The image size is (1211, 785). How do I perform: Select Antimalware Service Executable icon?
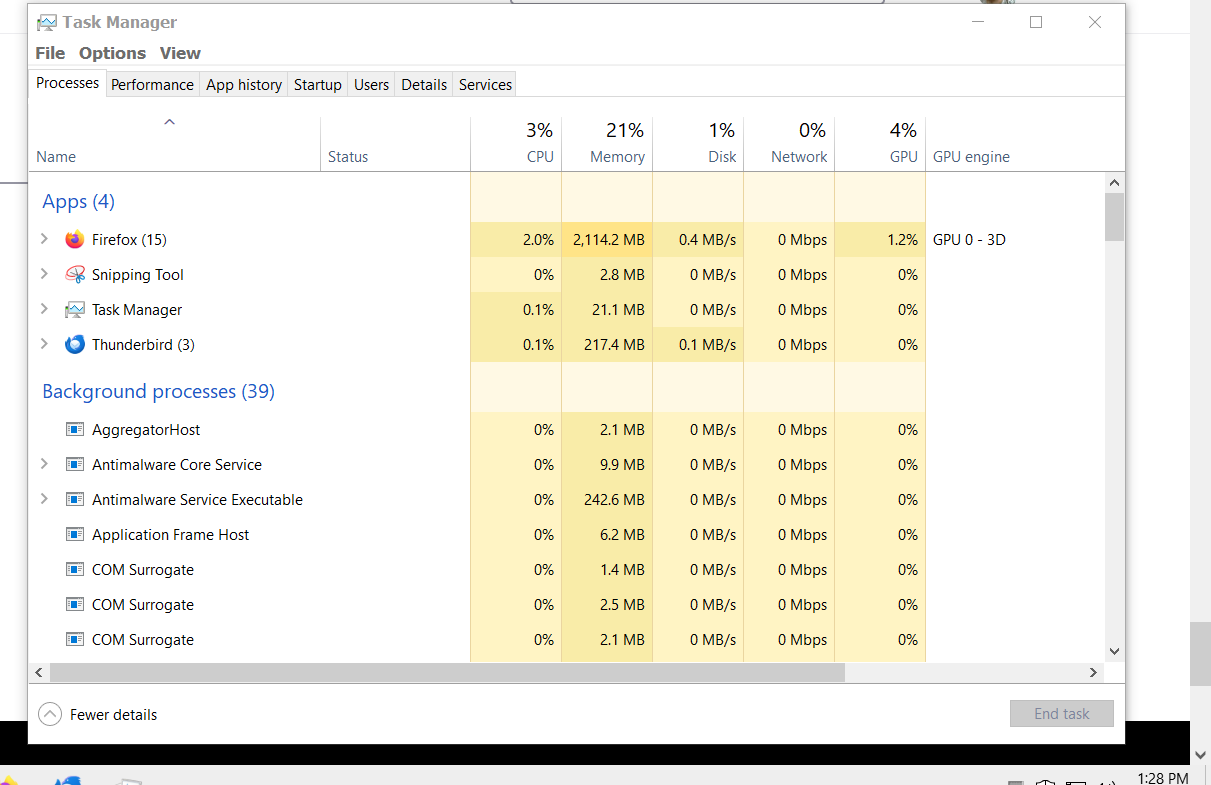(x=74, y=500)
